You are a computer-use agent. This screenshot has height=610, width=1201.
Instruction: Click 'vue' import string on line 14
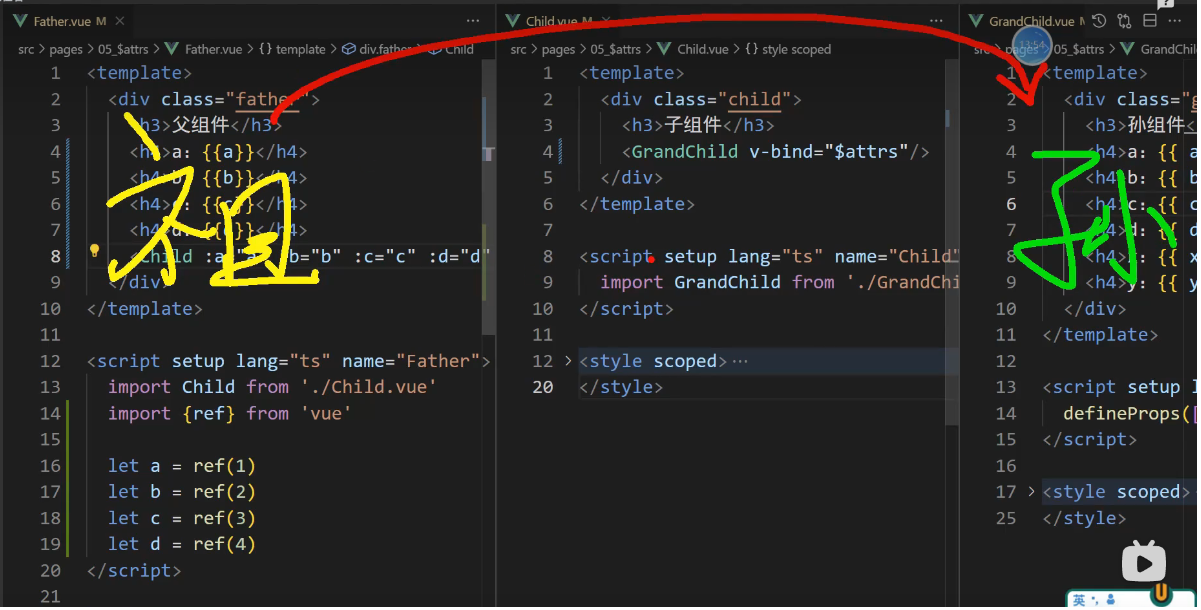click(325, 413)
